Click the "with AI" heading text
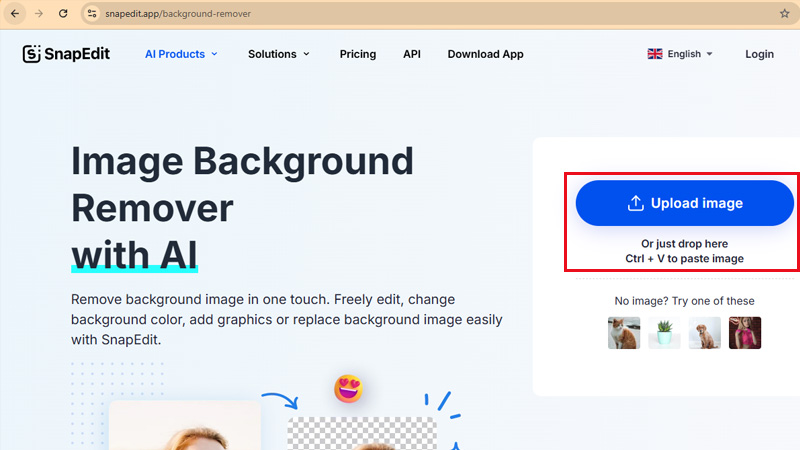Image resolution: width=800 pixels, height=450 pixels. click(134, 255)
